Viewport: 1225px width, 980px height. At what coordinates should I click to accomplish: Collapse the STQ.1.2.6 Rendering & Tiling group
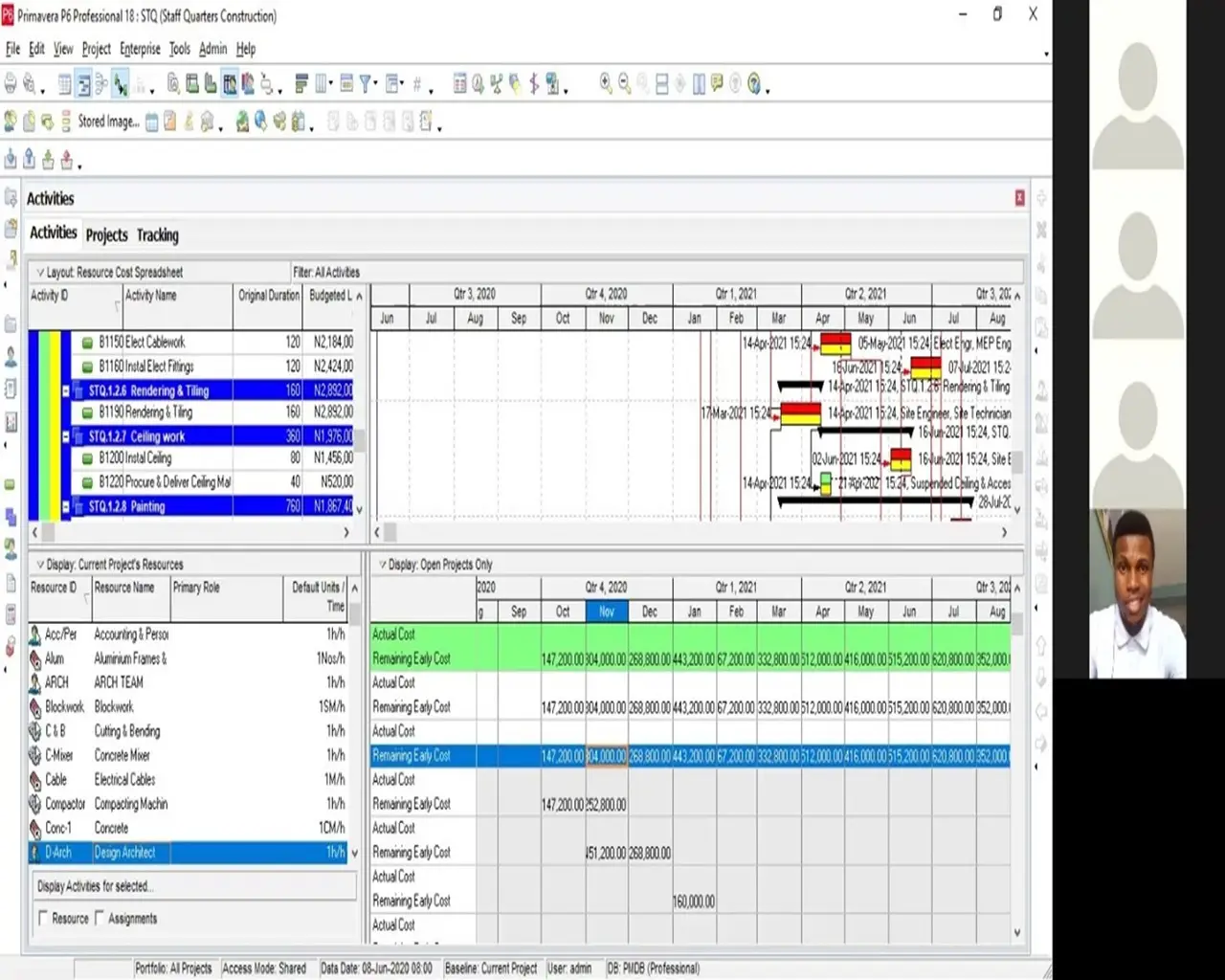coord(66,391)
